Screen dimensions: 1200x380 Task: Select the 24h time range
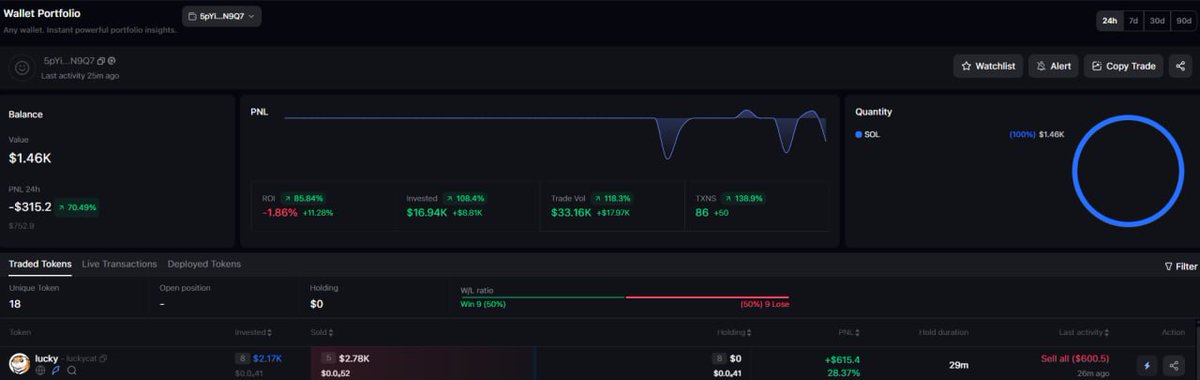(x=1110, y=20)
